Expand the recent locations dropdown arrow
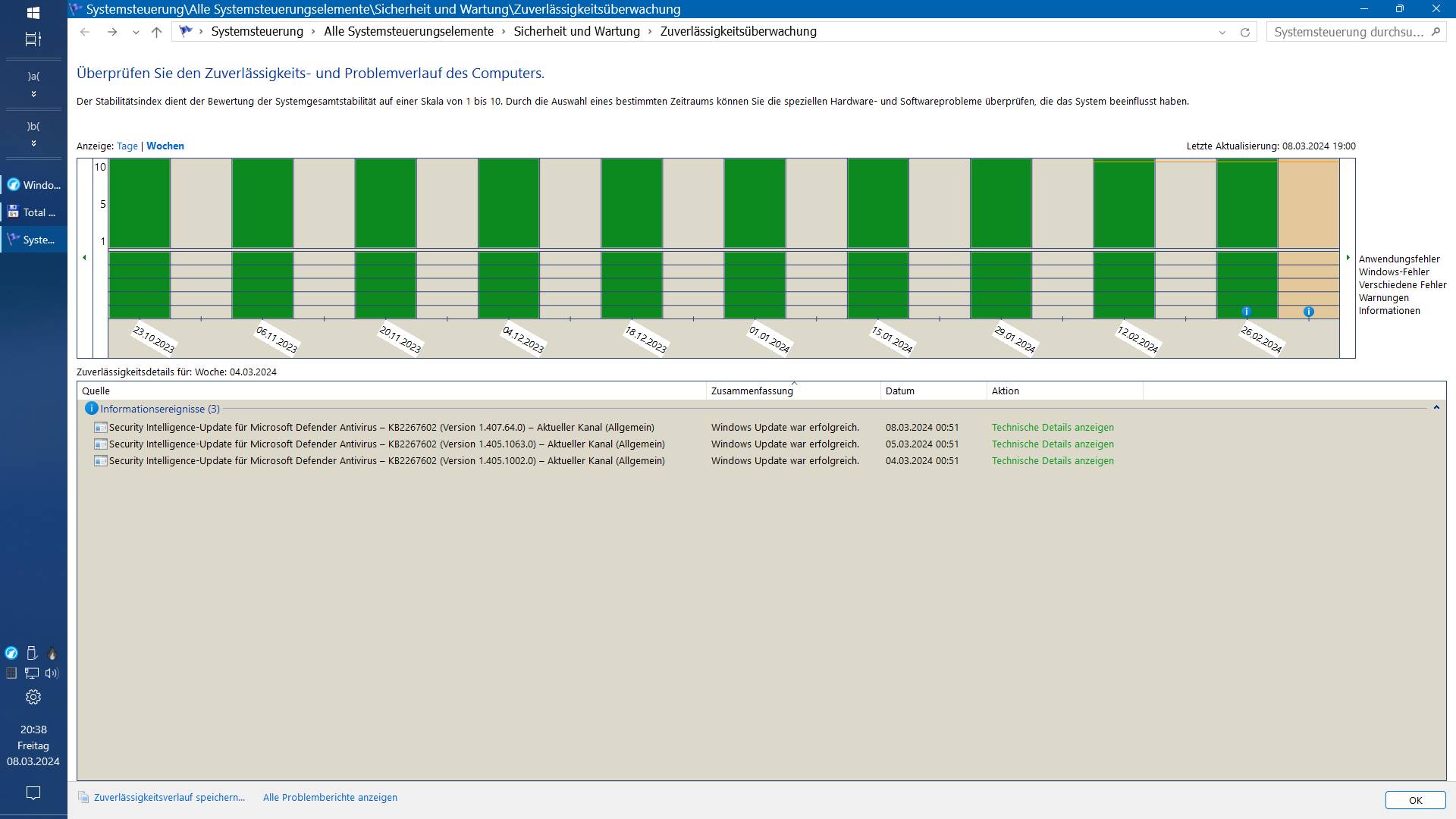The width and height of the screenshot is (1456, 819). (136, 32)
